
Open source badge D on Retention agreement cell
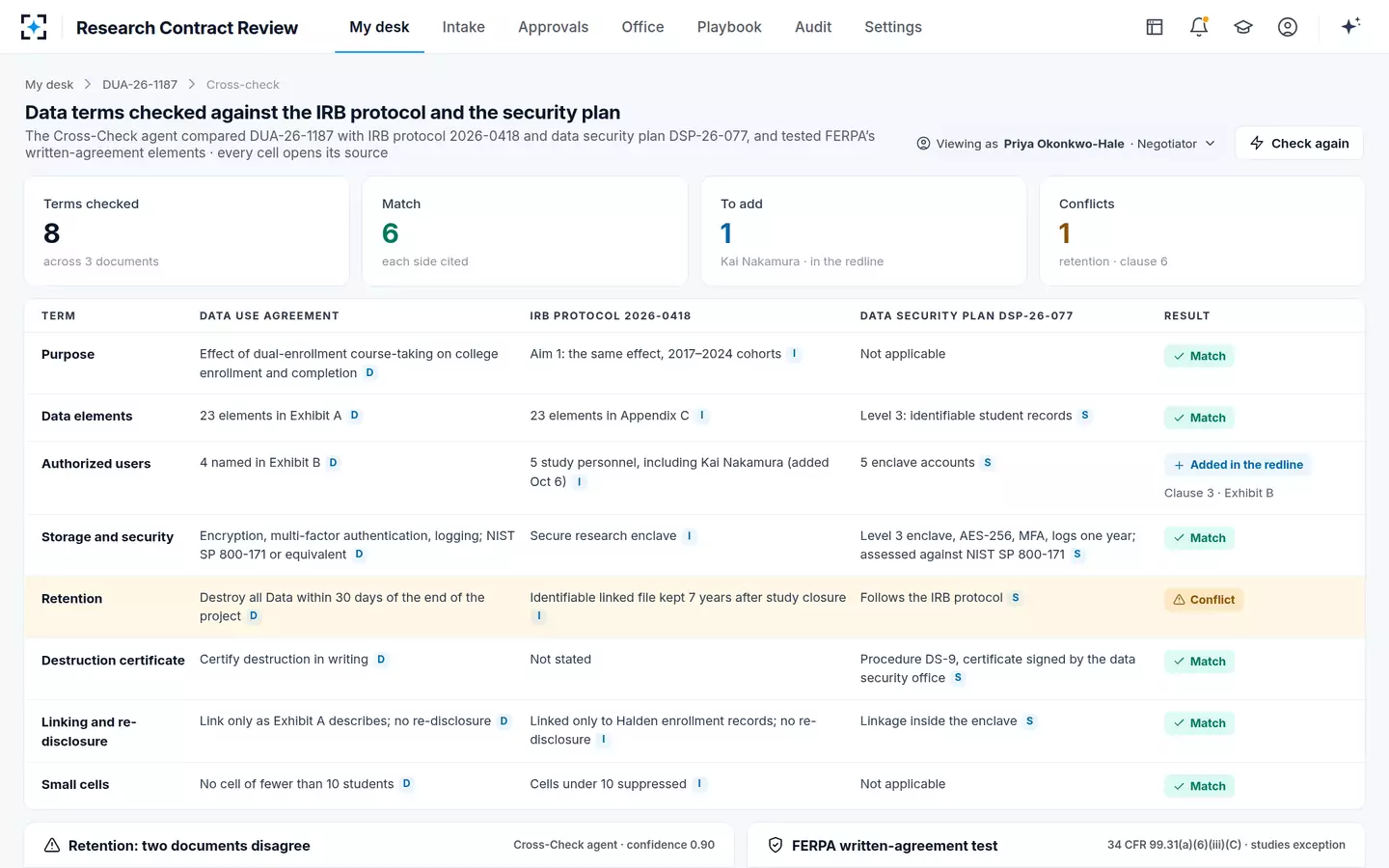pos(254,616)
